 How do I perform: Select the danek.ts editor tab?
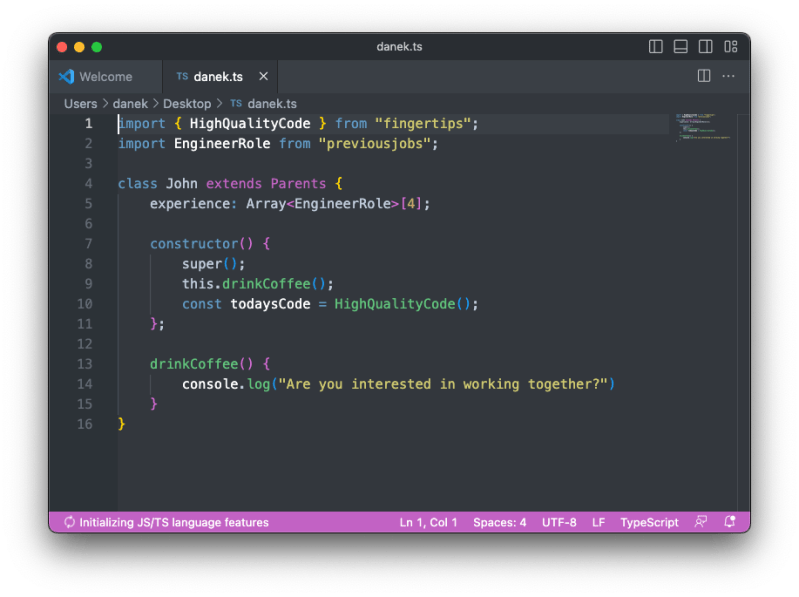220,76
